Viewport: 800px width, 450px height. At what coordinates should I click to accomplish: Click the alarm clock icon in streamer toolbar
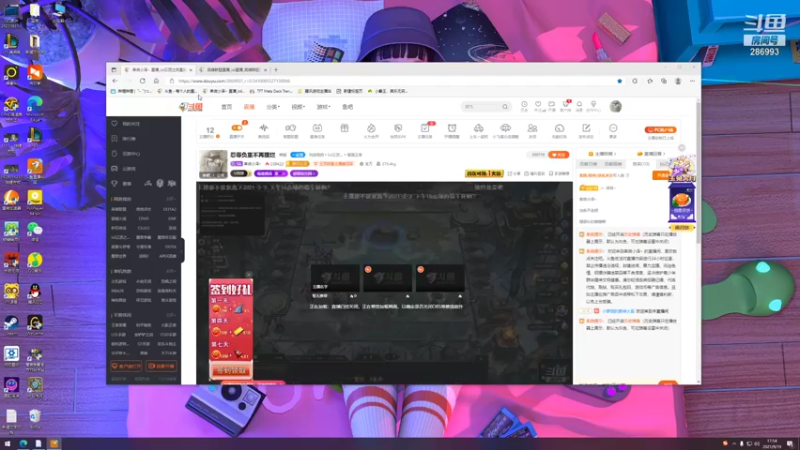452,129
